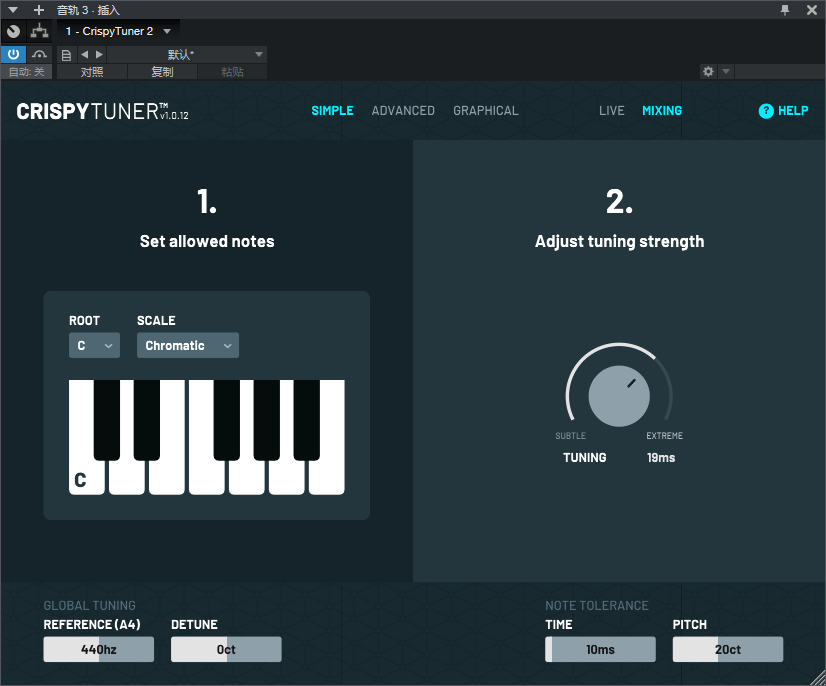Click the 19ms tuning value
This screenshot has width=826, height=686.
[x=661, y=457]
